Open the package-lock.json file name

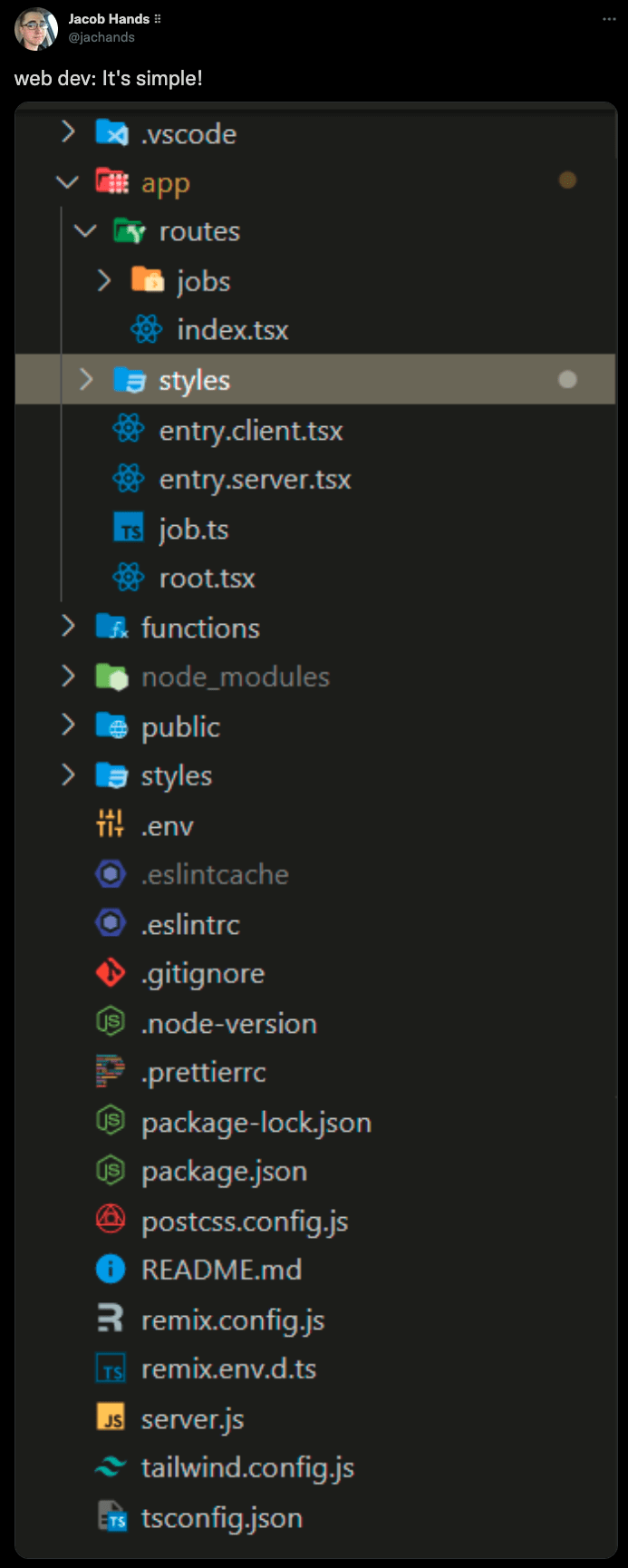256,1123
